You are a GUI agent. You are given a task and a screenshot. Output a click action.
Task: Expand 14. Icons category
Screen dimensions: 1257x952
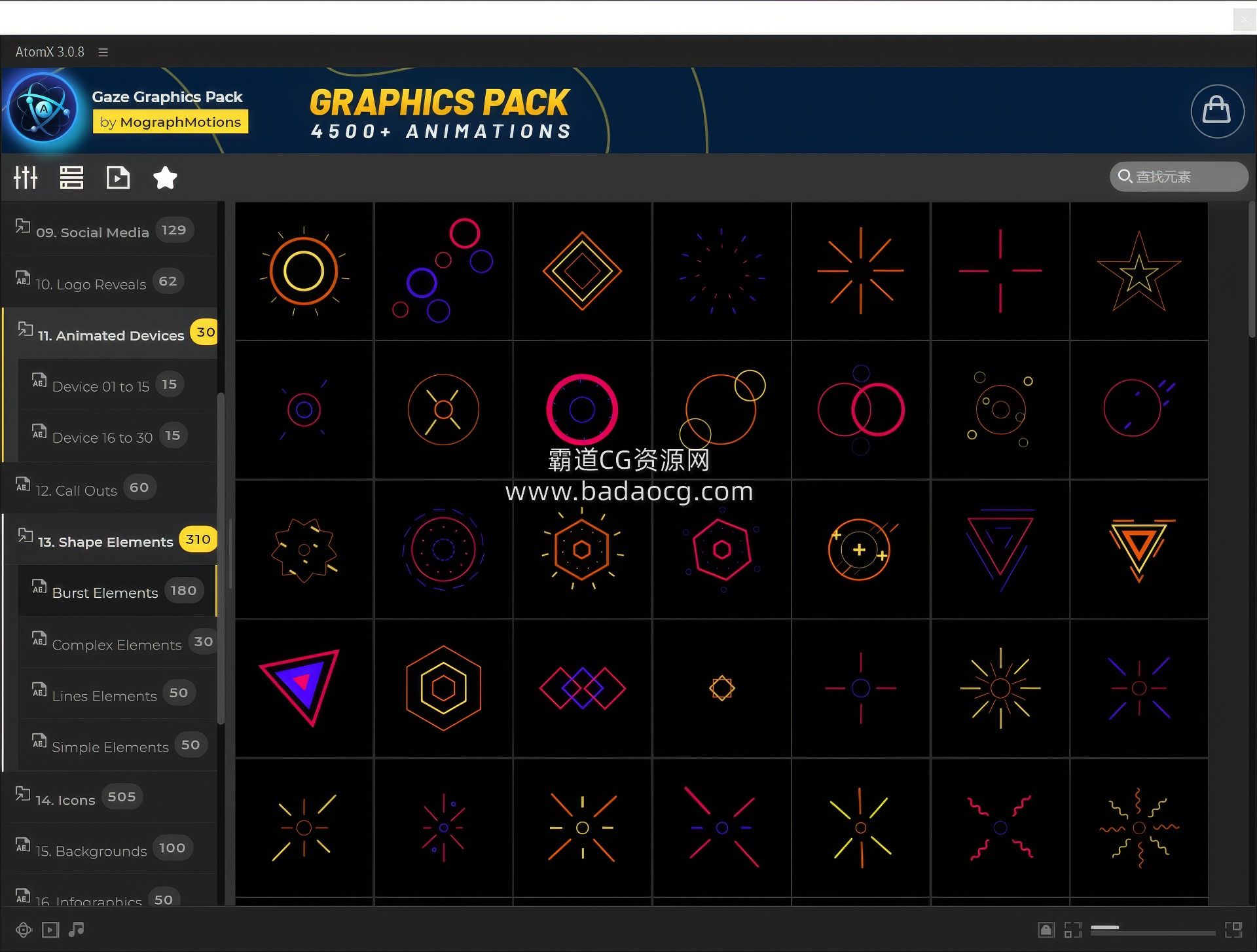click(109, 797)
